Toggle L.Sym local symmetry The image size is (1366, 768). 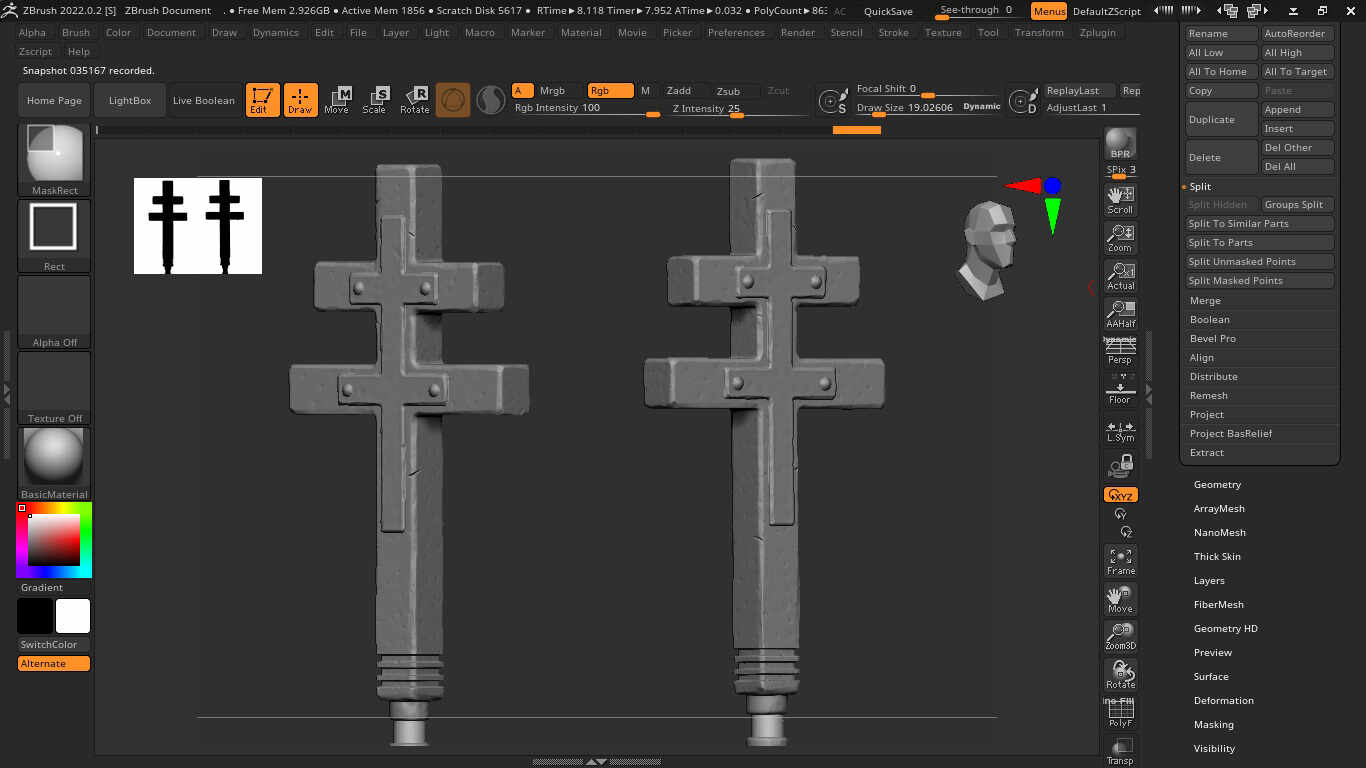tap(1120, 431)
